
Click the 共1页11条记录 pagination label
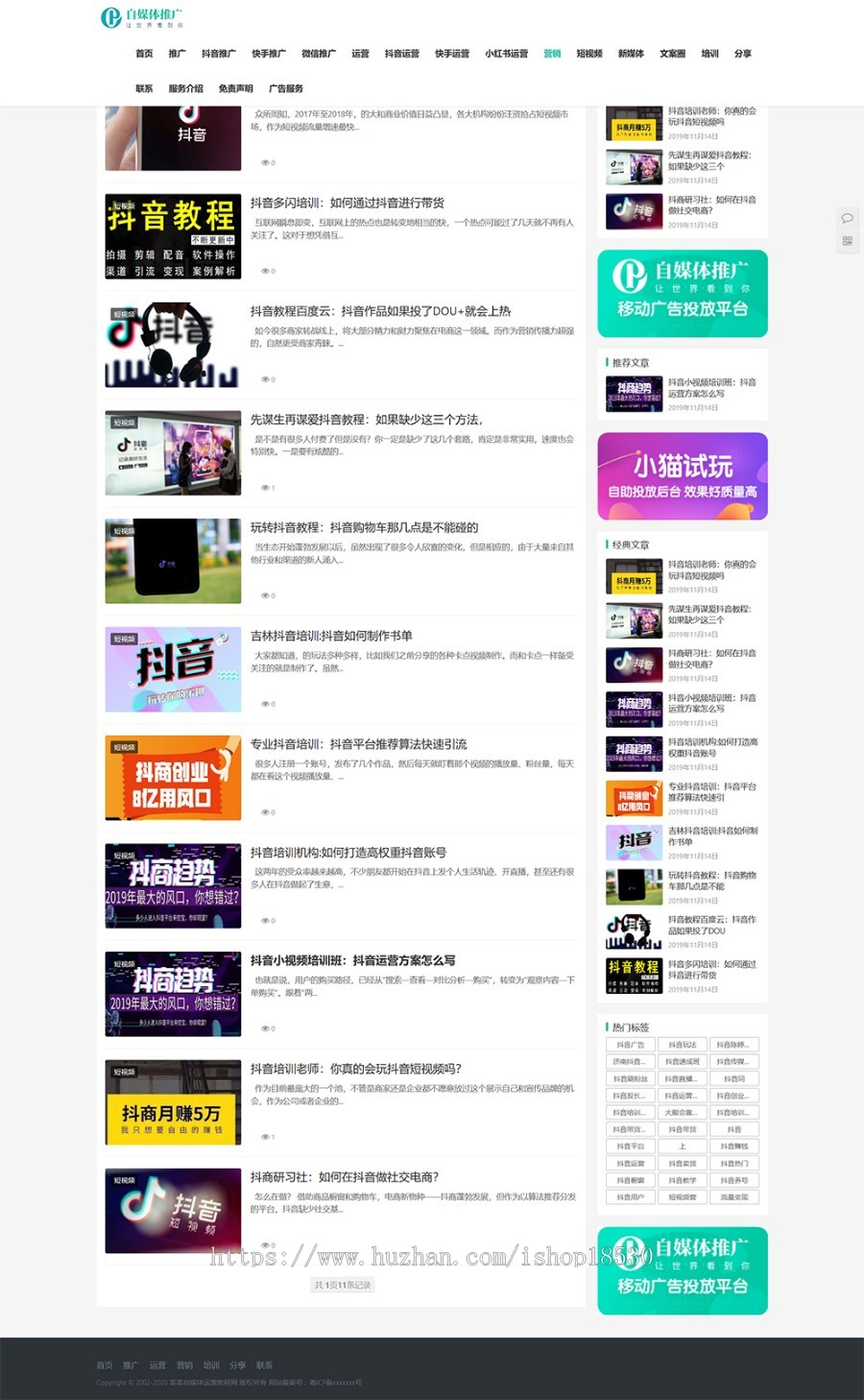coord(343,1285)
